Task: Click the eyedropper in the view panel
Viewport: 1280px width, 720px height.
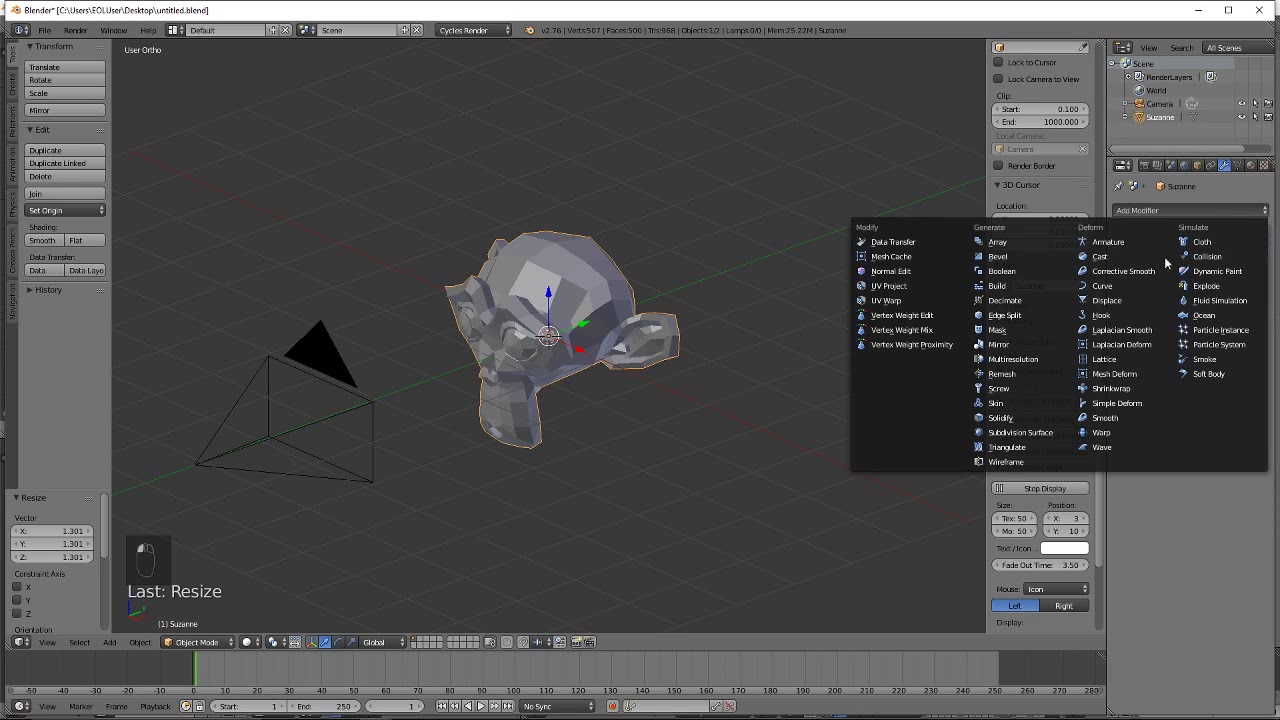Action: pyautogui.click(x=1083, y=47)
